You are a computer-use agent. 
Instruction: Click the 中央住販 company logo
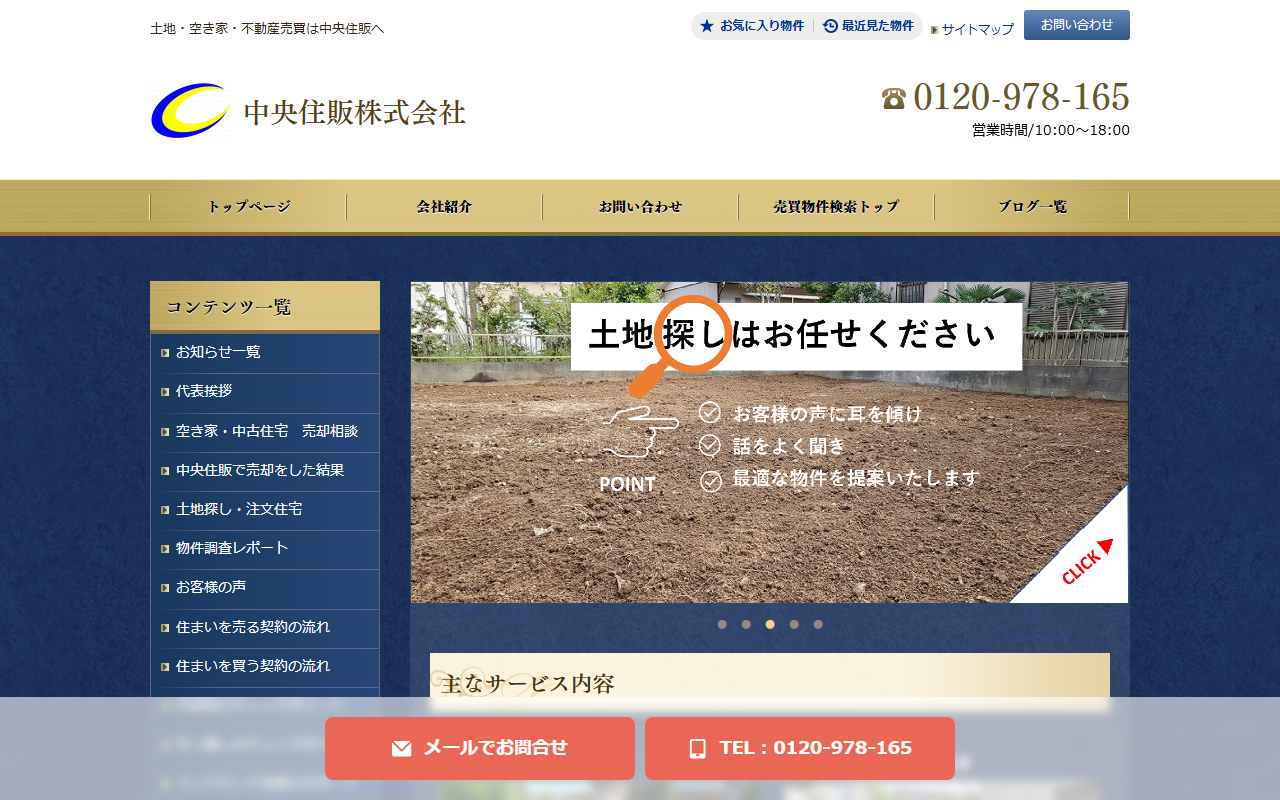[x=308, y=111]
